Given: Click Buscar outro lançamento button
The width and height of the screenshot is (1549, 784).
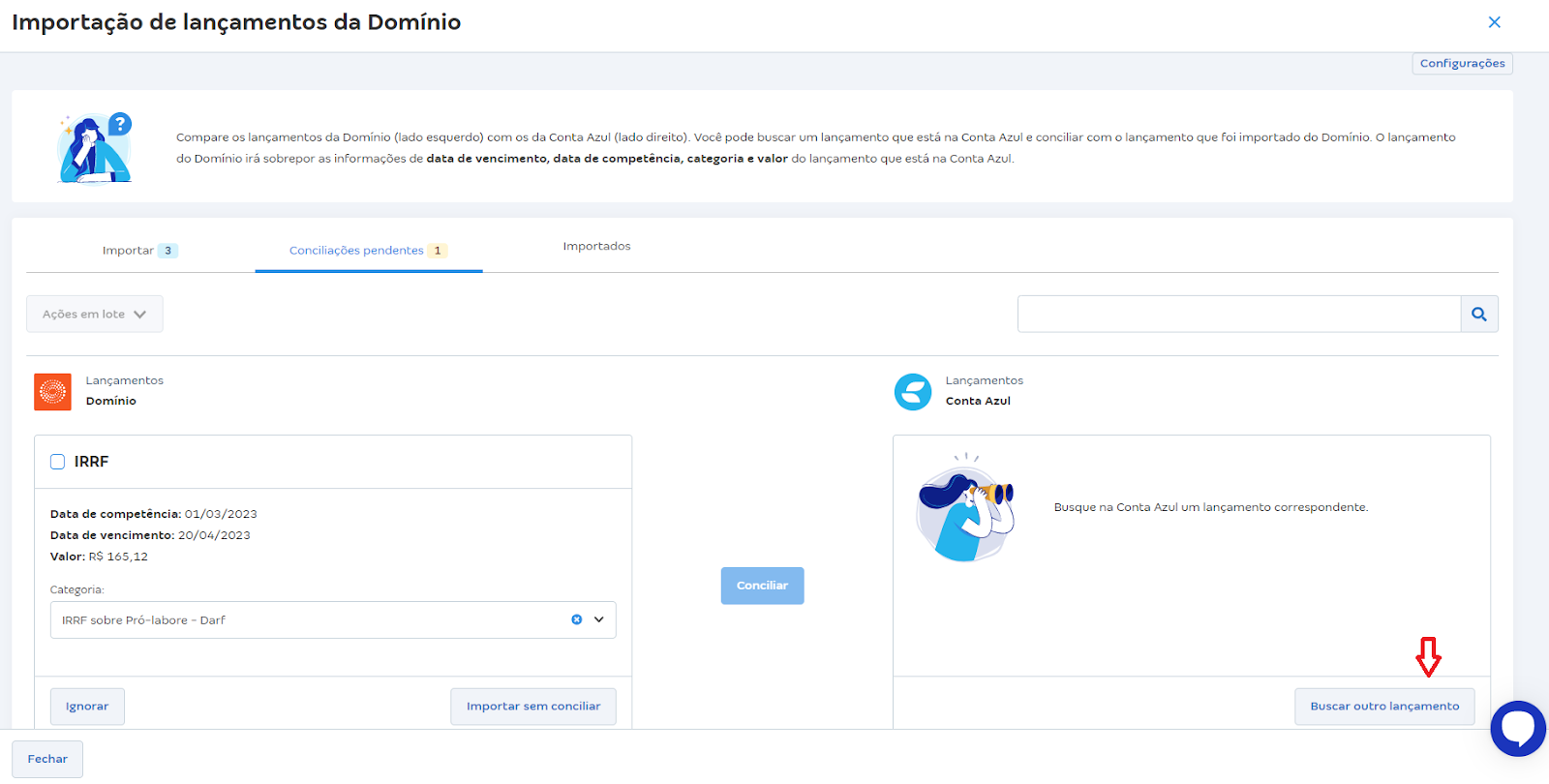Looking at the screenshot, I should click(x=1384, y=706).
